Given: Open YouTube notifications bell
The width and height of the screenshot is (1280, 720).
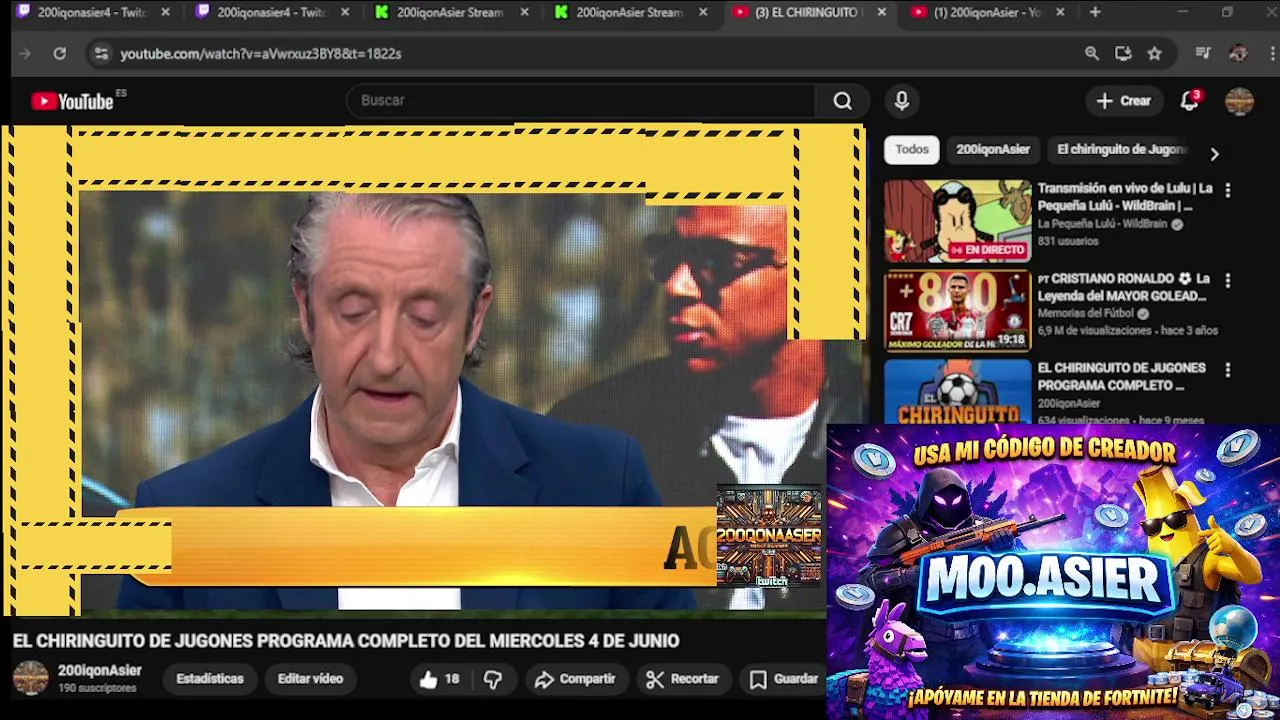Looking at the screenshot, I should coord(1189,101).
